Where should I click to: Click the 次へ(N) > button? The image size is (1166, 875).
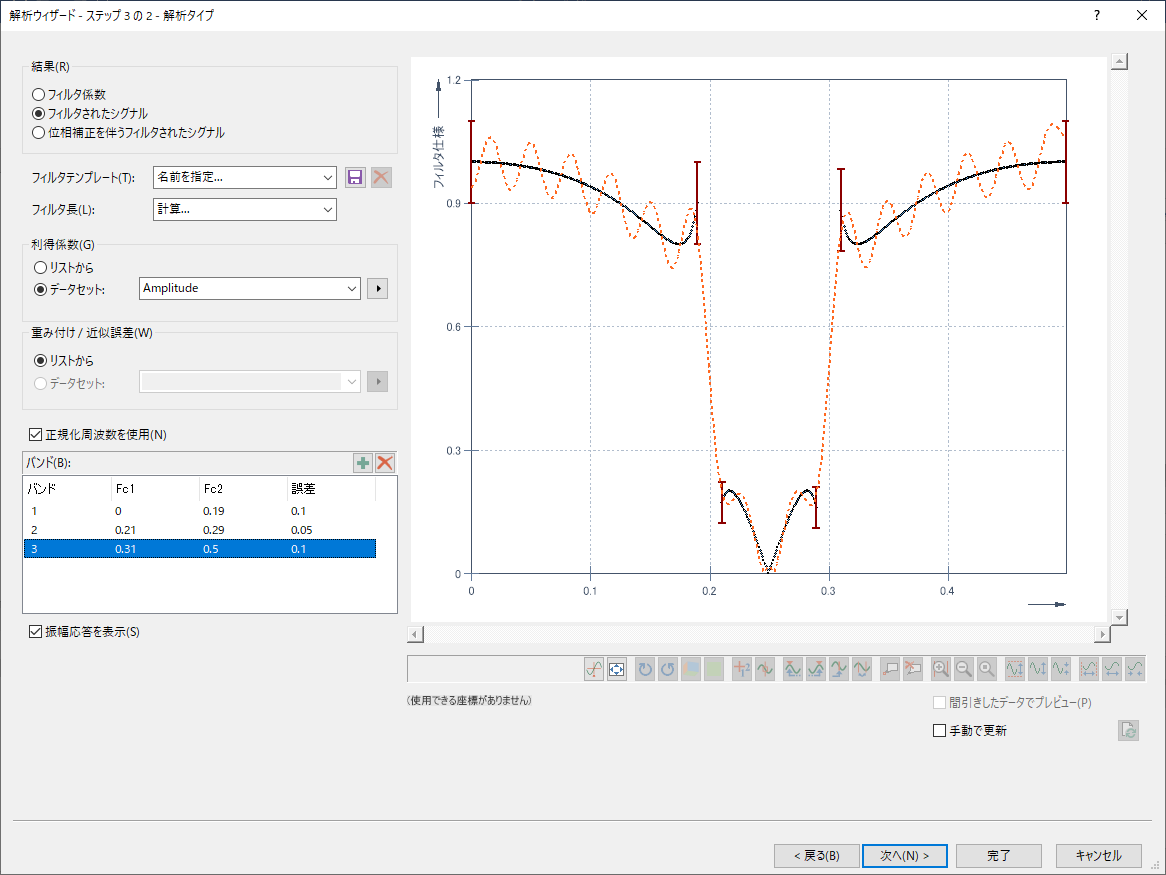(x=905, y=856)
